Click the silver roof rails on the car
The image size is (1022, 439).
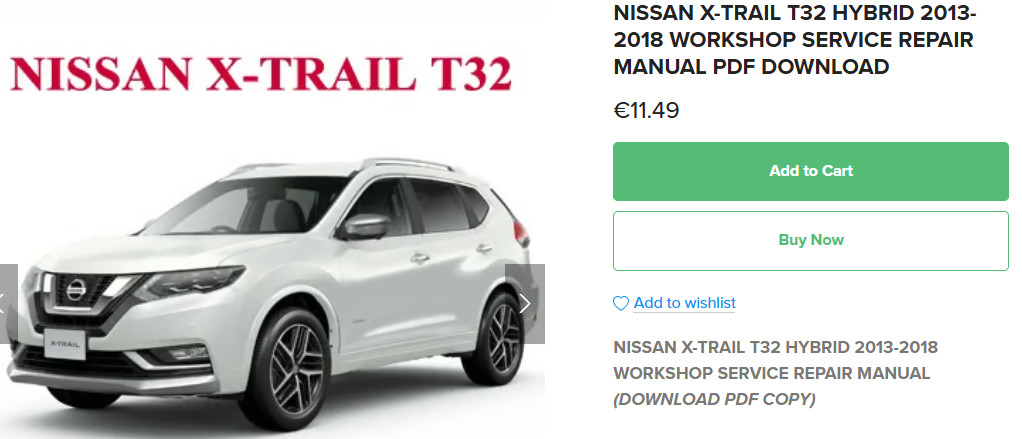tap(407, 164)
